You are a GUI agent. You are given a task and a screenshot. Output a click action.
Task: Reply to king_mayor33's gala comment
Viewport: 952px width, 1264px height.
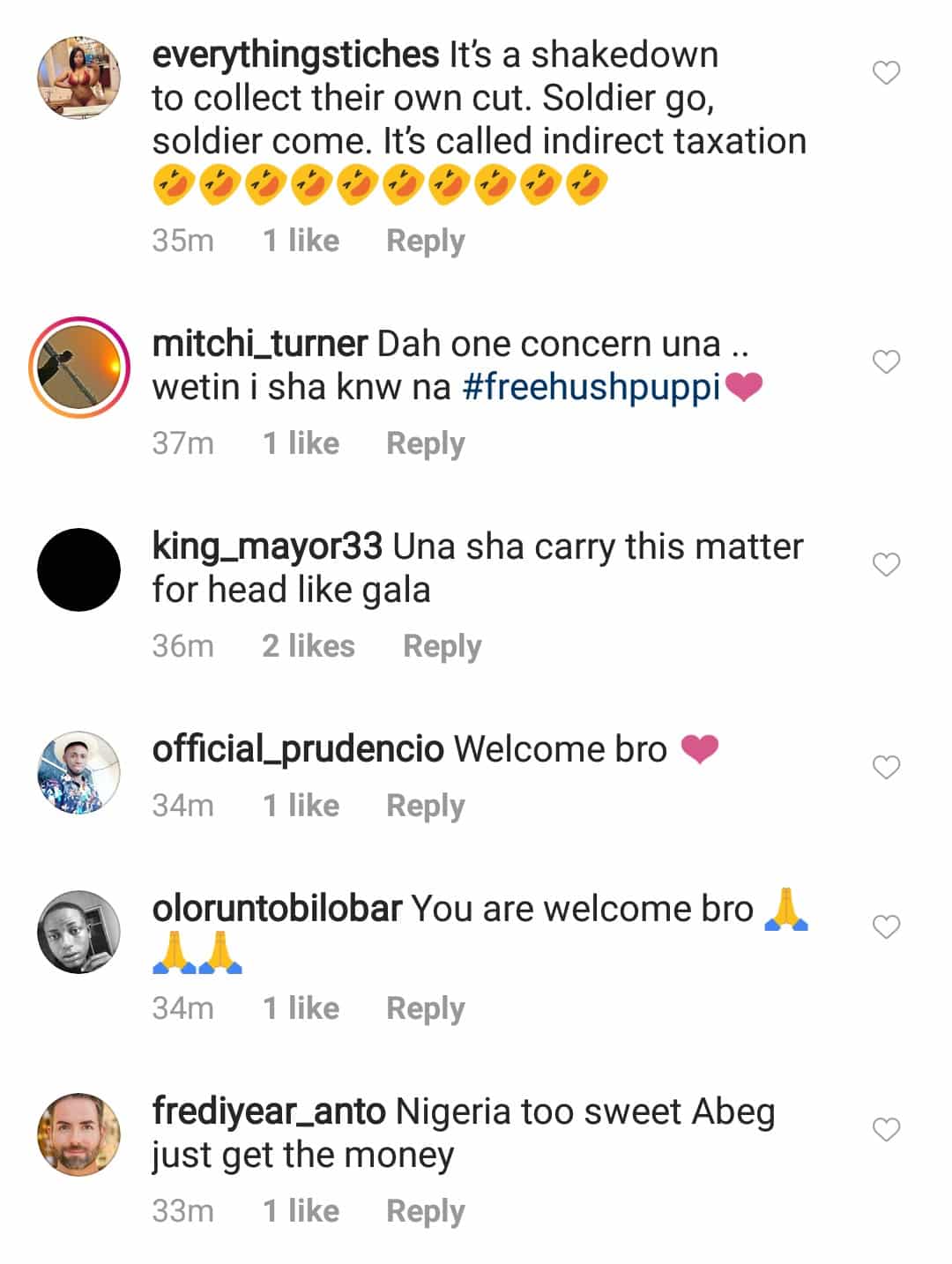[442, 646]
